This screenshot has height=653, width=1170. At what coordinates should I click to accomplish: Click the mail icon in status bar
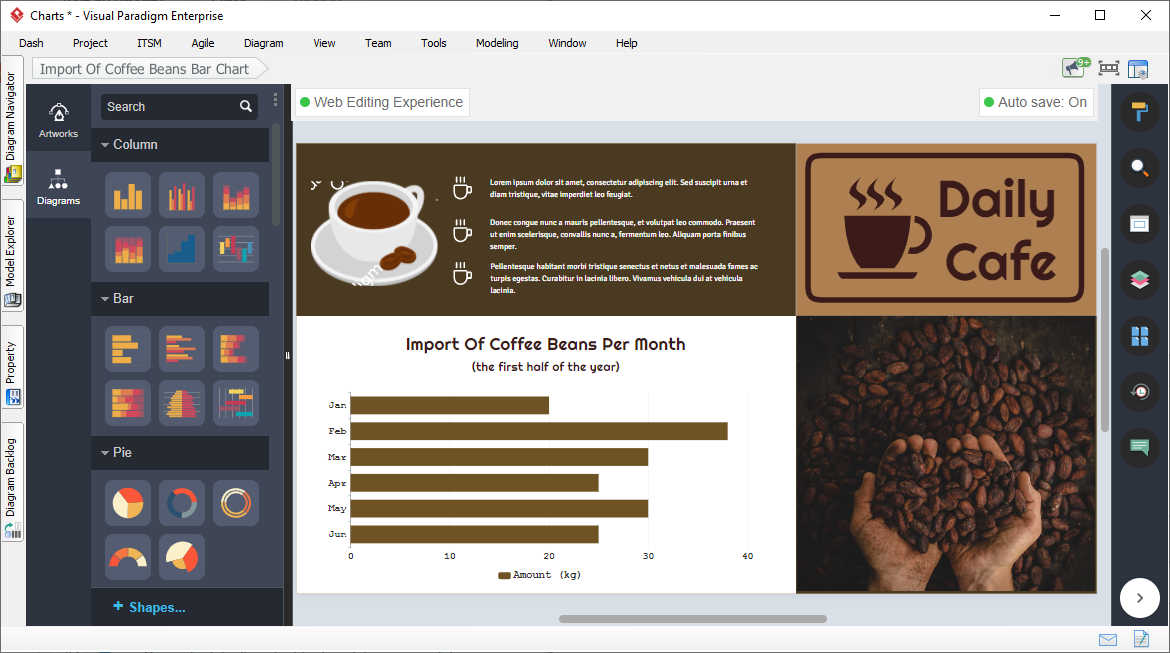1108,640
